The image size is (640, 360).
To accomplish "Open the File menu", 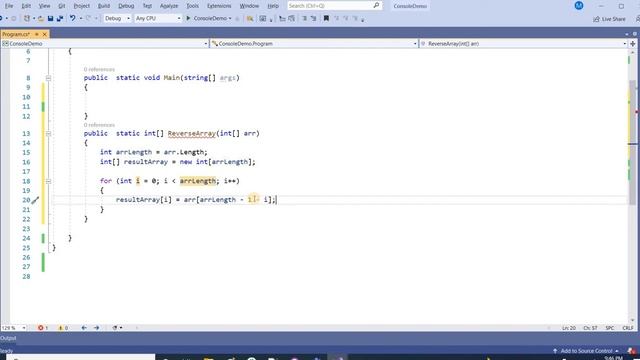I will (x=9, y=6).
